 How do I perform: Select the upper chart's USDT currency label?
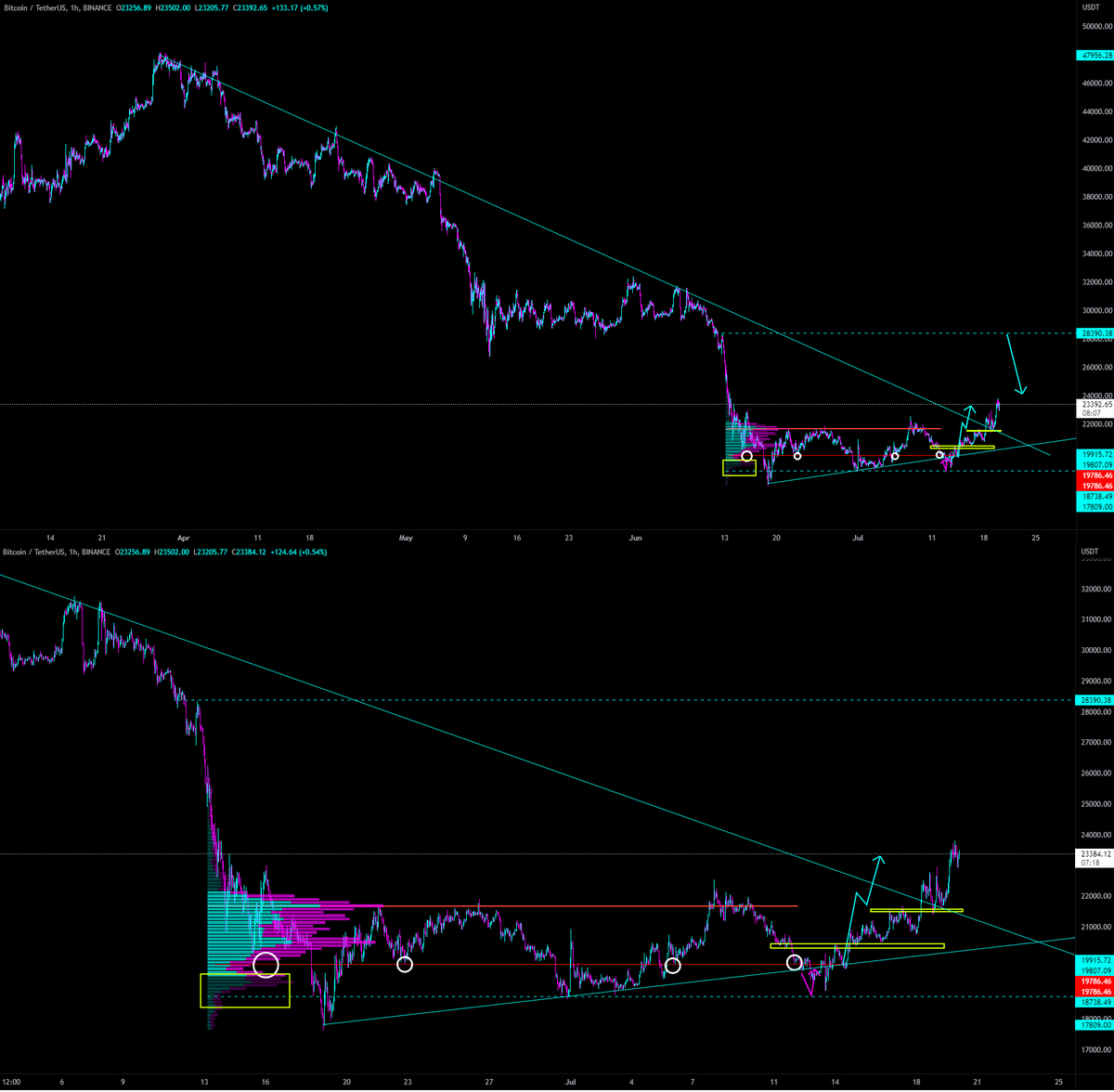coord(1089,7)
